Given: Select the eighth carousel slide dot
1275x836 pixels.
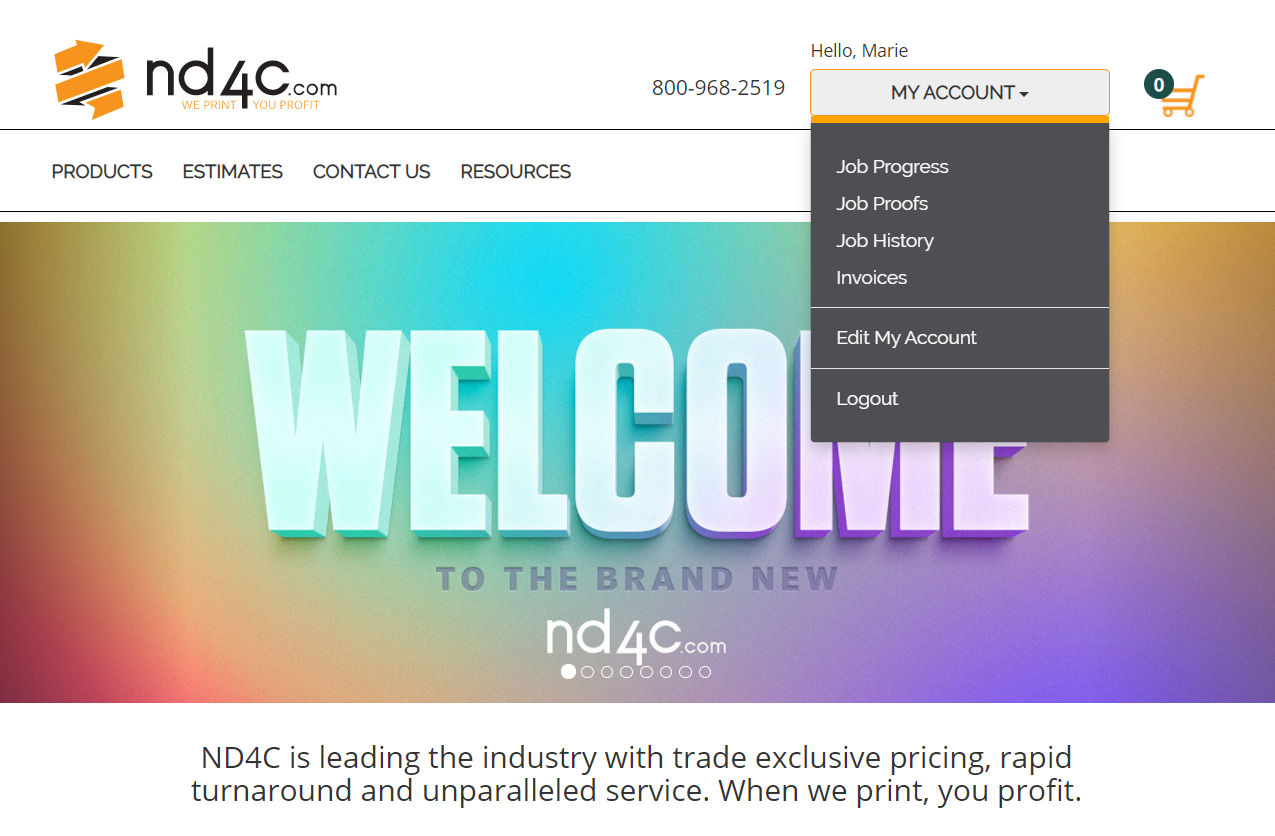Looking at the screenshot, I should click(705, 672).
